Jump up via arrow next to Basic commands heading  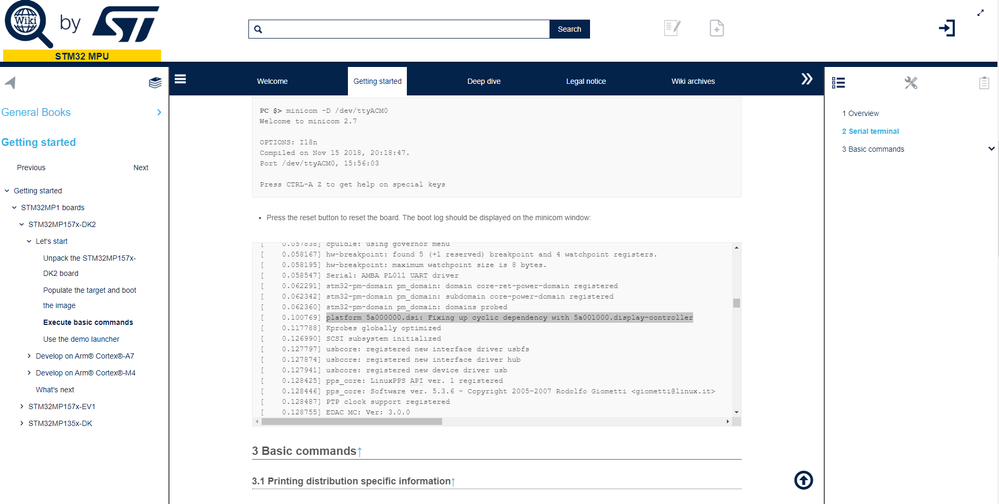[x=359, y=451]
